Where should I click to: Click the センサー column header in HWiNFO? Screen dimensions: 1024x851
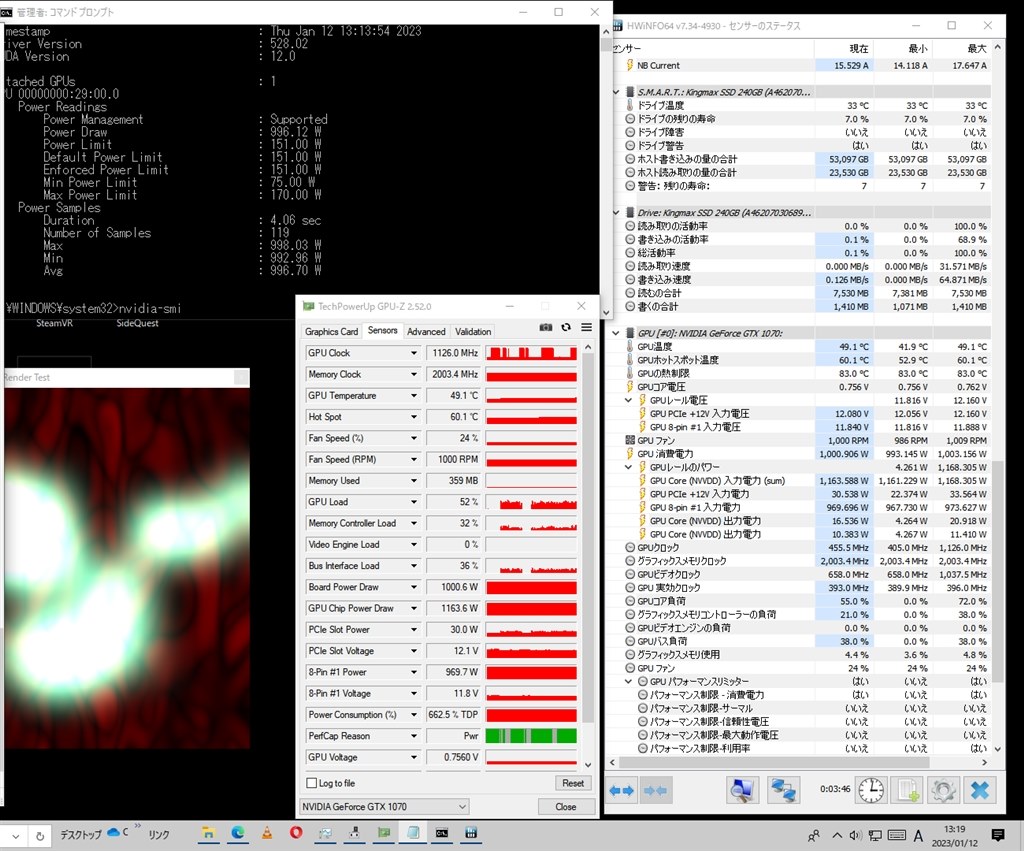(x=713, y=49)
